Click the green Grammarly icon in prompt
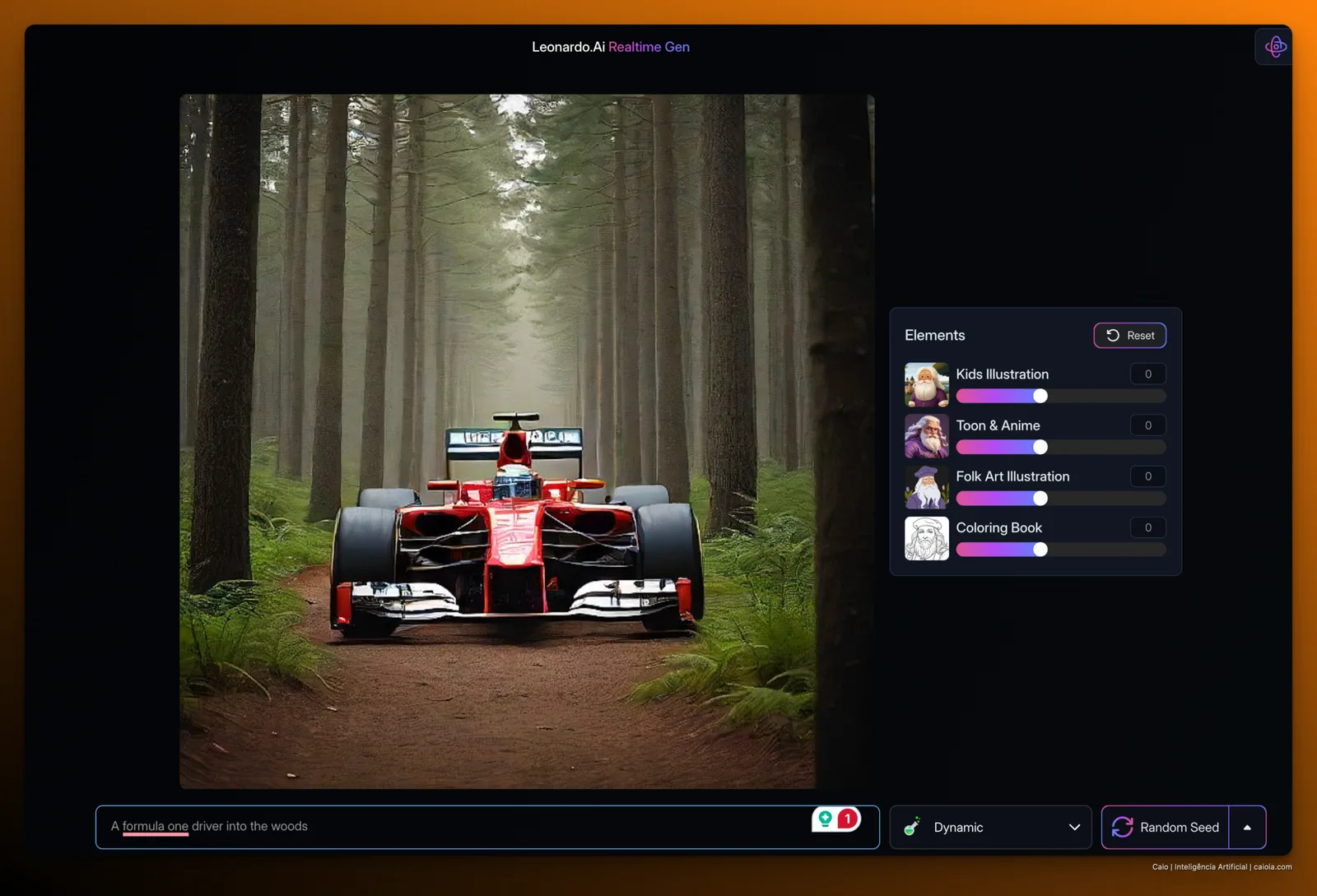1317x896 pixels. 825,819
